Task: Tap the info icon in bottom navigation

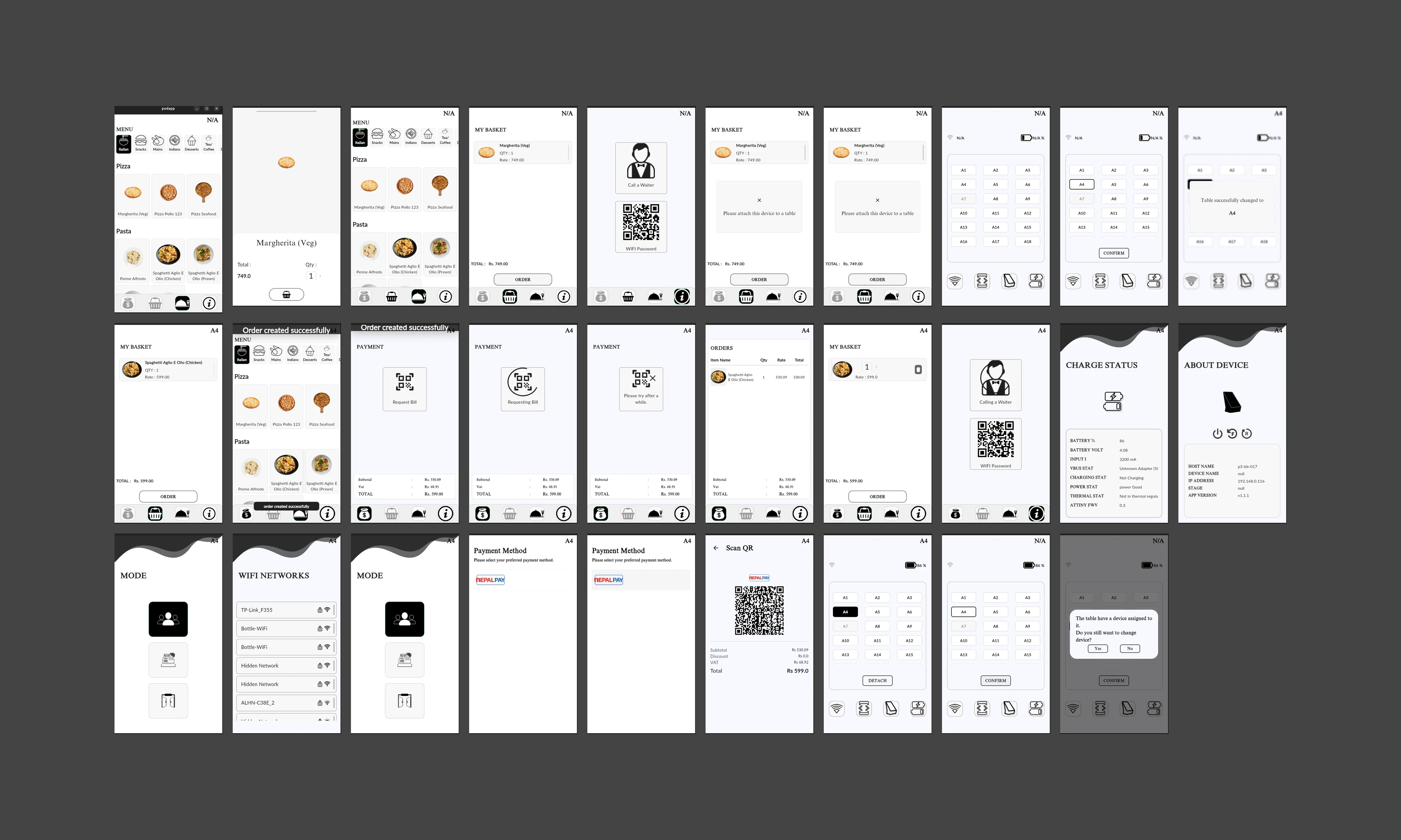Action: (x=210, y=303)
